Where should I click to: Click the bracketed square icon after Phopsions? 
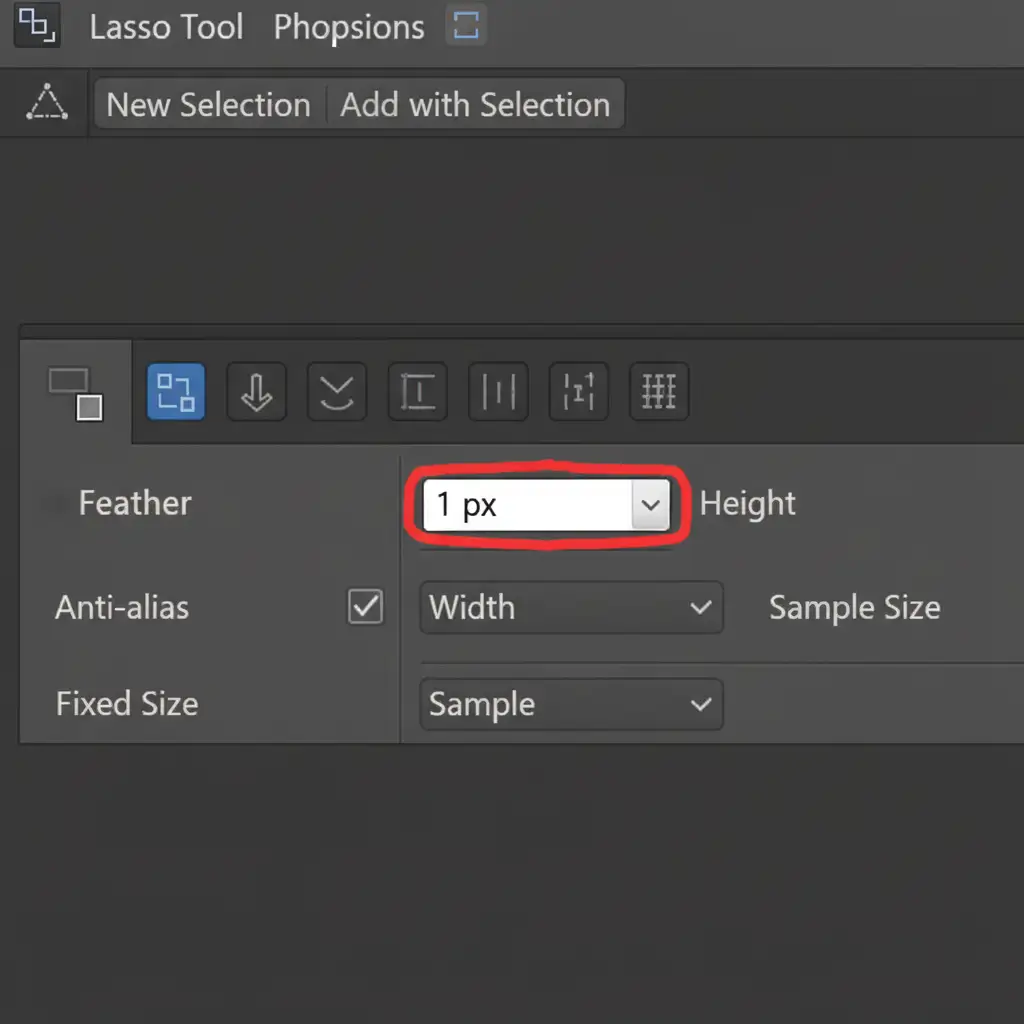click(465, 26)
